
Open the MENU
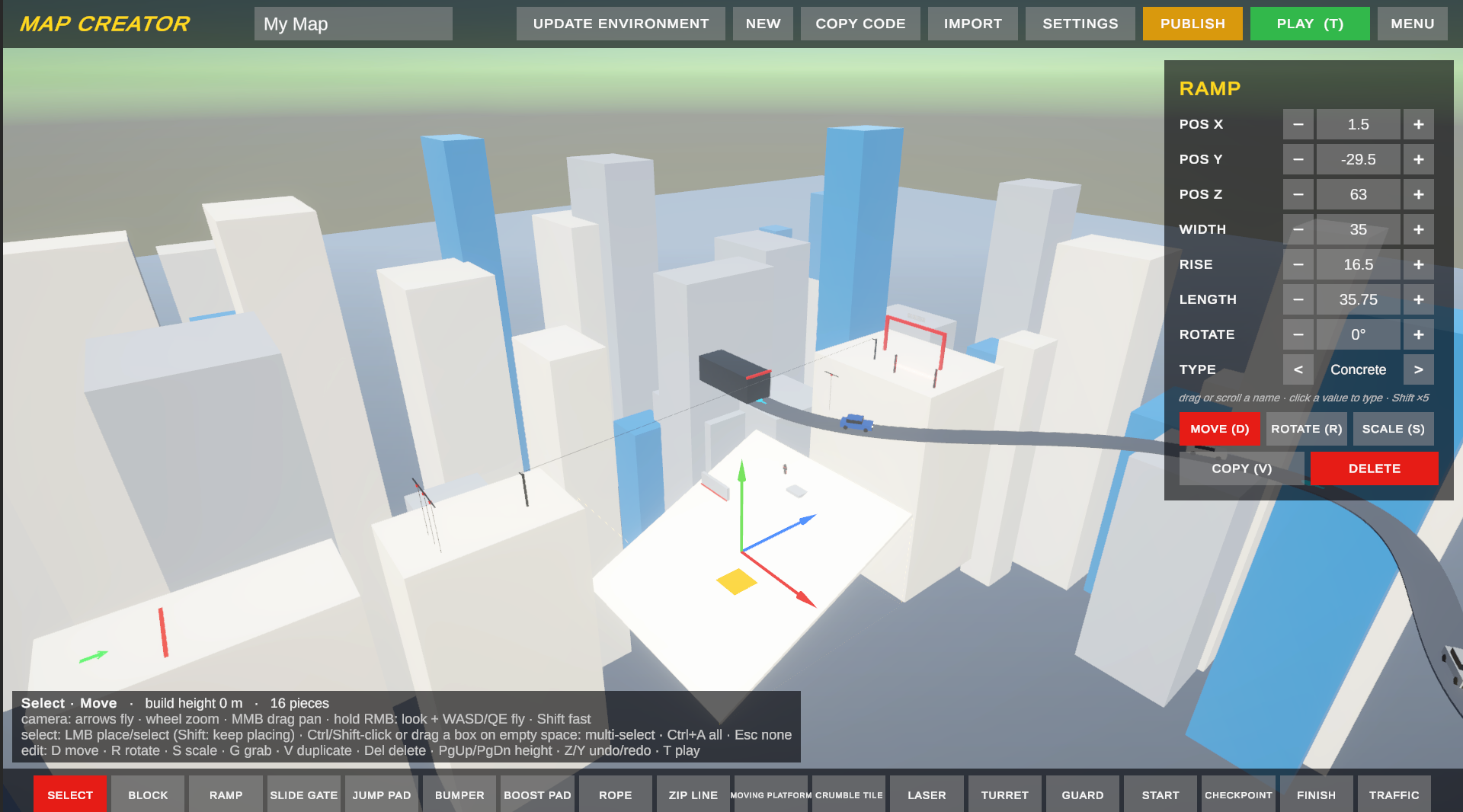1412,24
